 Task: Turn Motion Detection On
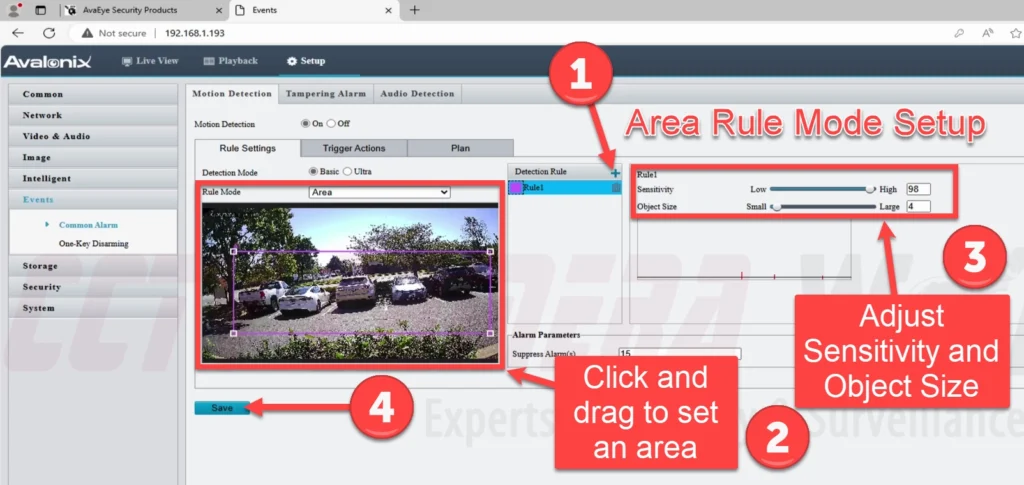tap(307, 124)
